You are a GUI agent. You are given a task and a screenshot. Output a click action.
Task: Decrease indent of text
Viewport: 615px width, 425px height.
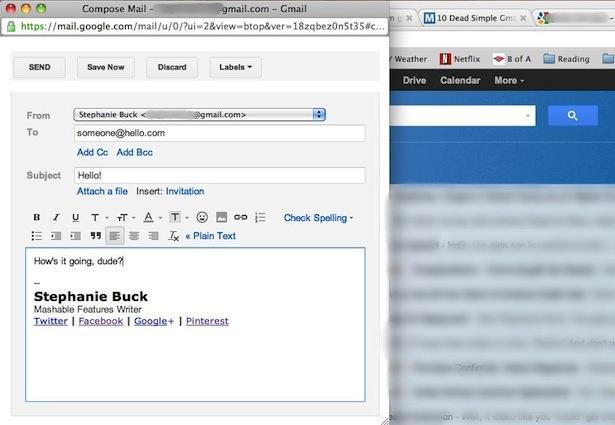tap(56, 236)
